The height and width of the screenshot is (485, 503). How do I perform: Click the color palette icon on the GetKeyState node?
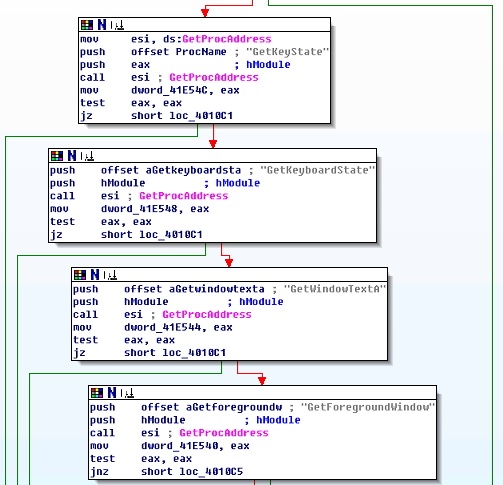click(87, 25)
